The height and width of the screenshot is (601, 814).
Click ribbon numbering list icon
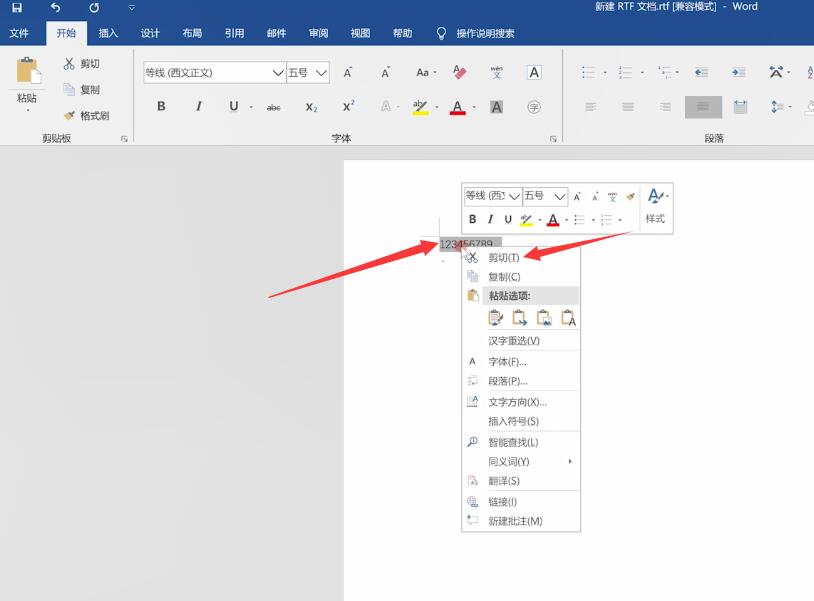(626, 72)
